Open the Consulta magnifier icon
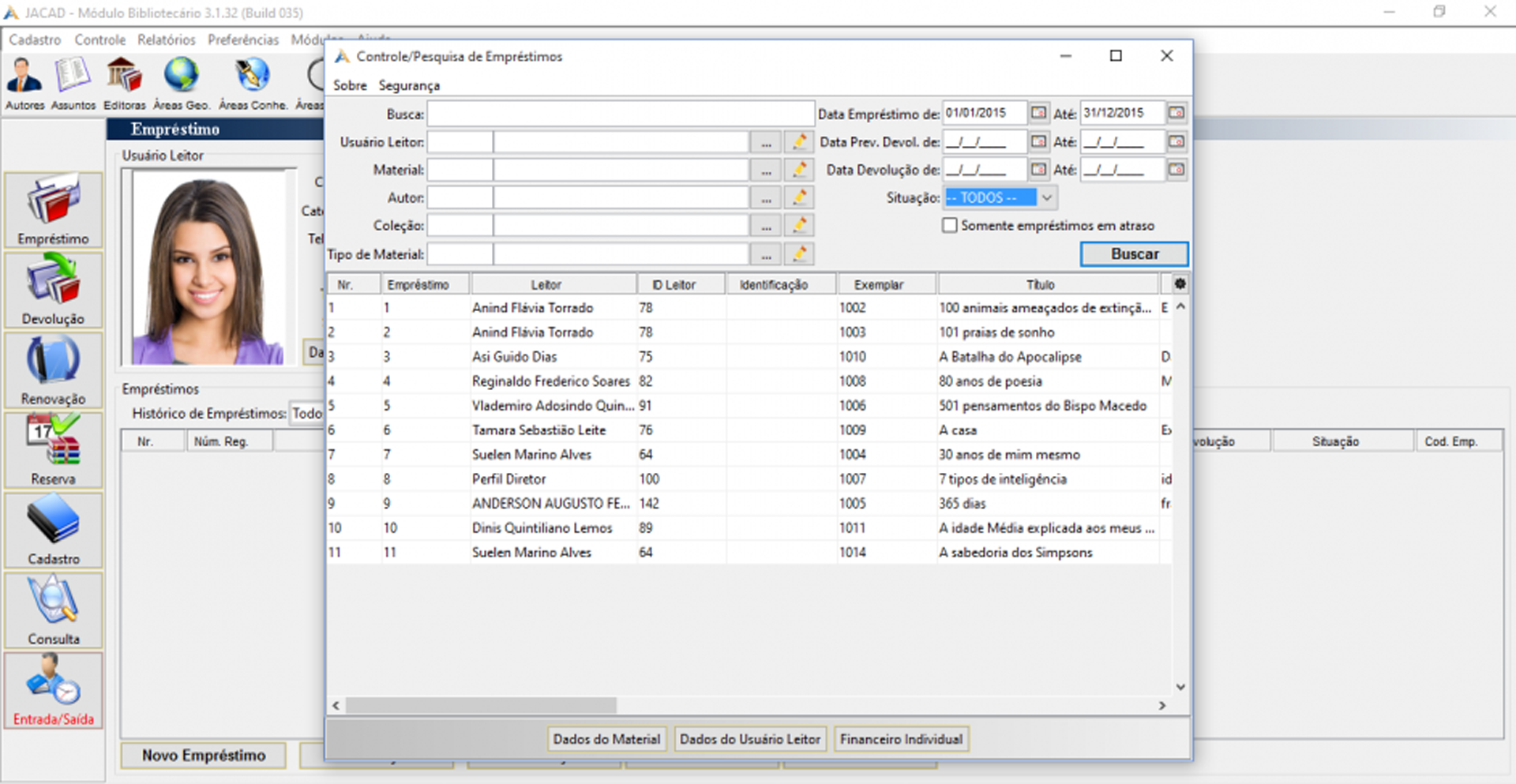 pyautogui.click(x=53, y=610)
